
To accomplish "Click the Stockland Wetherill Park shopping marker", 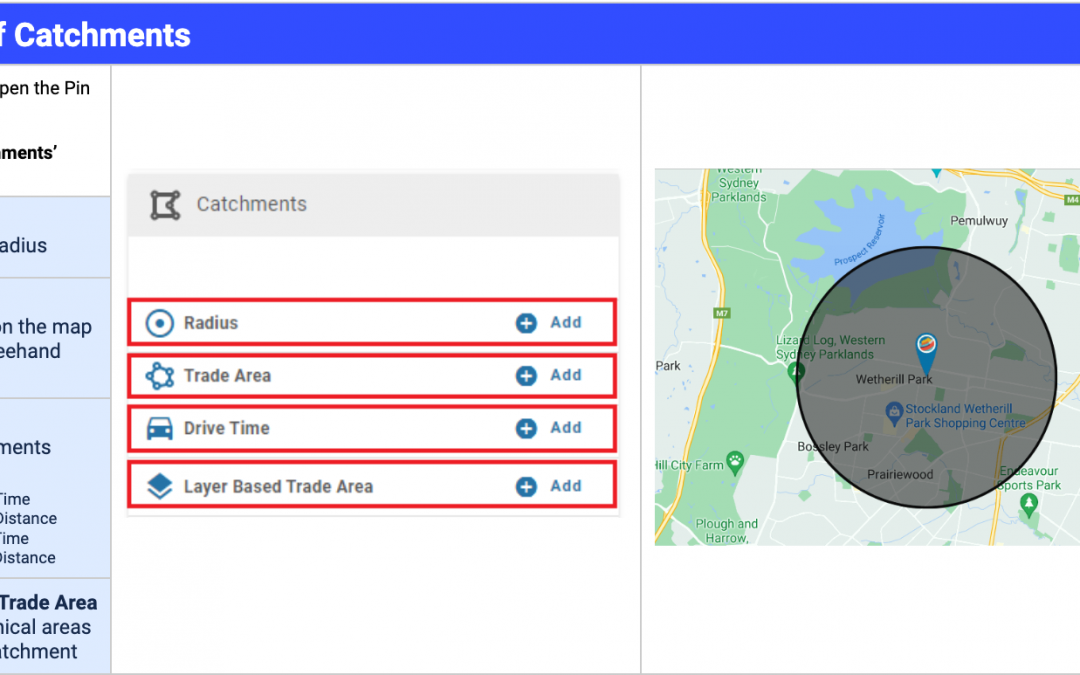I will tap(894, 411).
